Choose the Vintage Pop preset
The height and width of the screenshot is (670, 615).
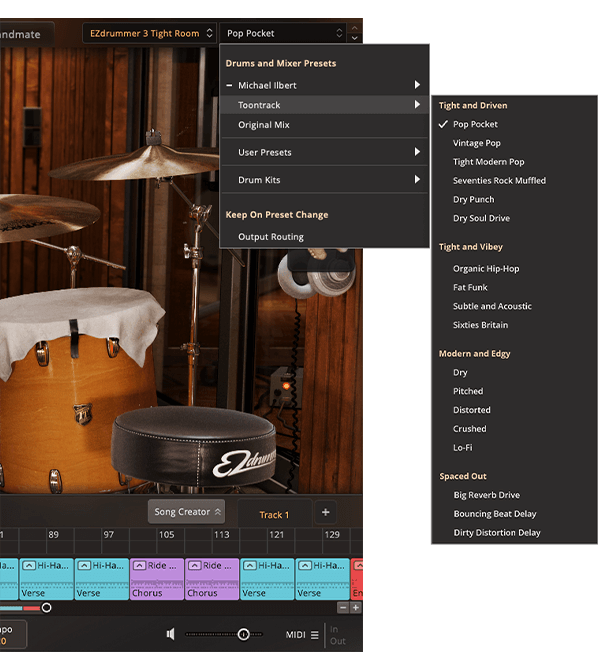[x=477, y=143]
